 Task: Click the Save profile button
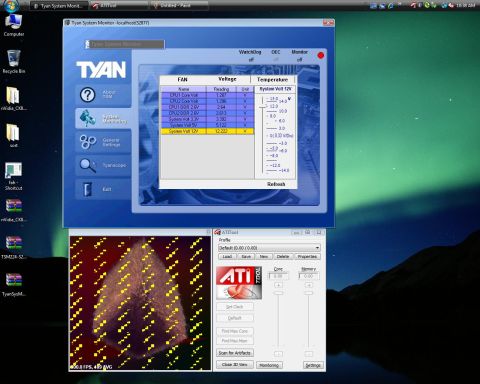pyautogui.click(x=246, y=257)
